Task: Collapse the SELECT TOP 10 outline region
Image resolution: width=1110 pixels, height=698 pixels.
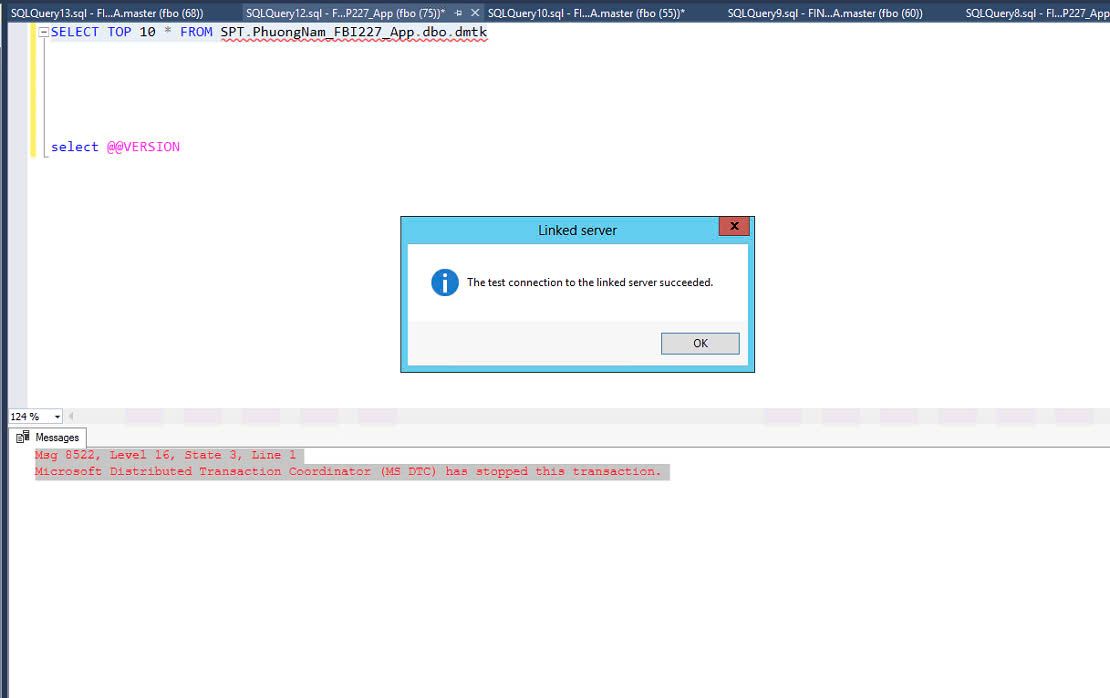Action: pos(42,31)
